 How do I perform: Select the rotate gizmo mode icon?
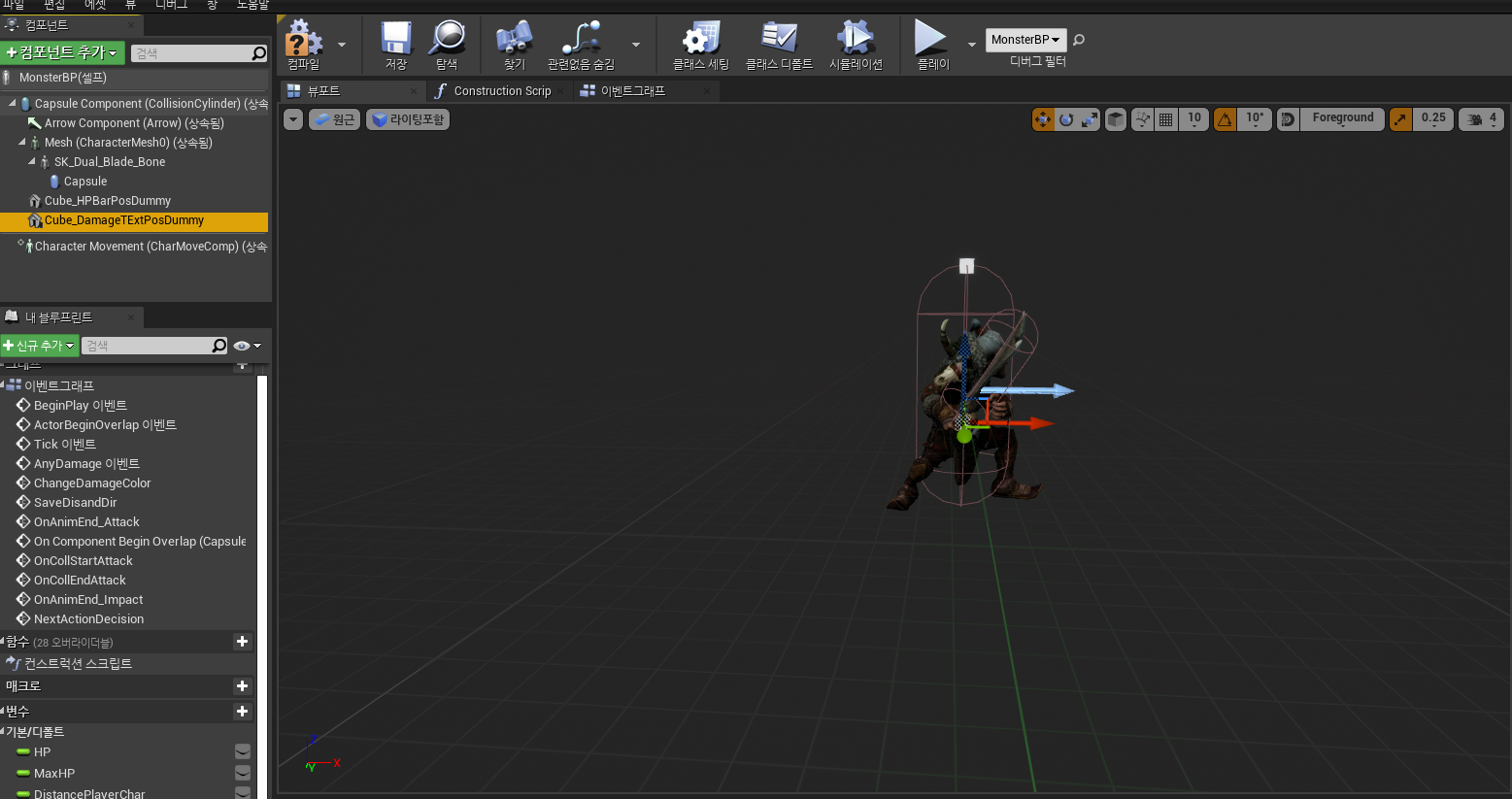coord(1066,119)
